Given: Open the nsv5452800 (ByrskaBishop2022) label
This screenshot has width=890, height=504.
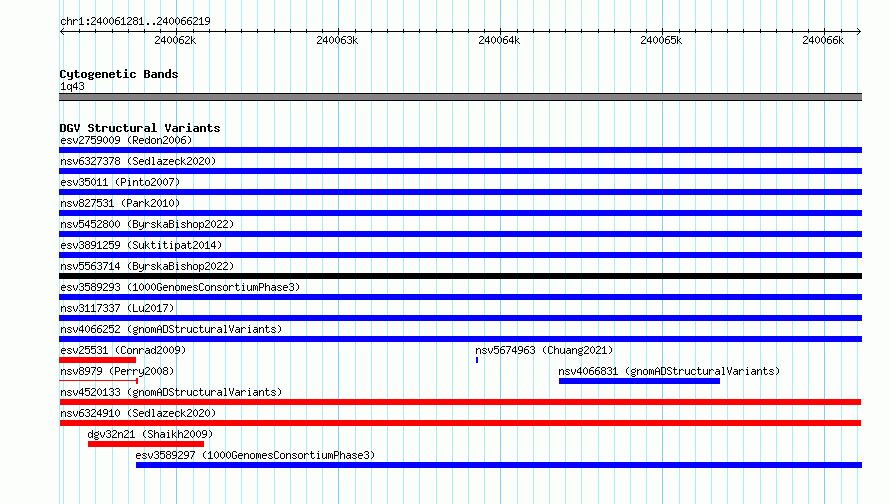Looking at the screenshot, I should point(147,224).
